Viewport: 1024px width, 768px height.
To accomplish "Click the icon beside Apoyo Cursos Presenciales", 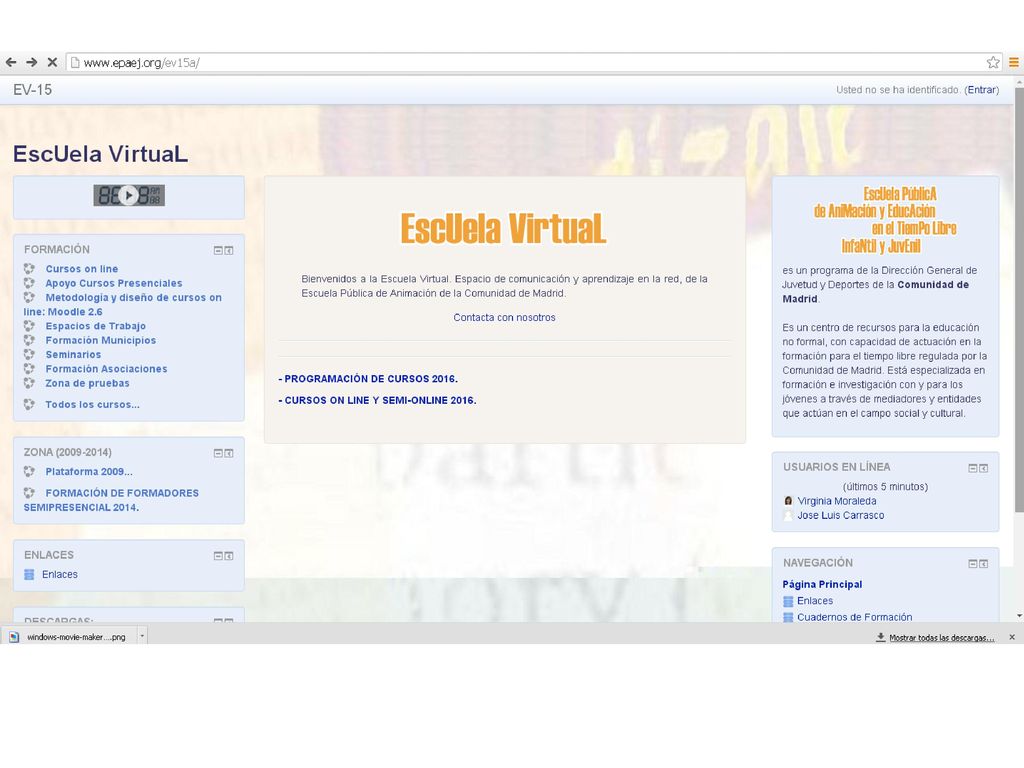I will click(29, 283).
